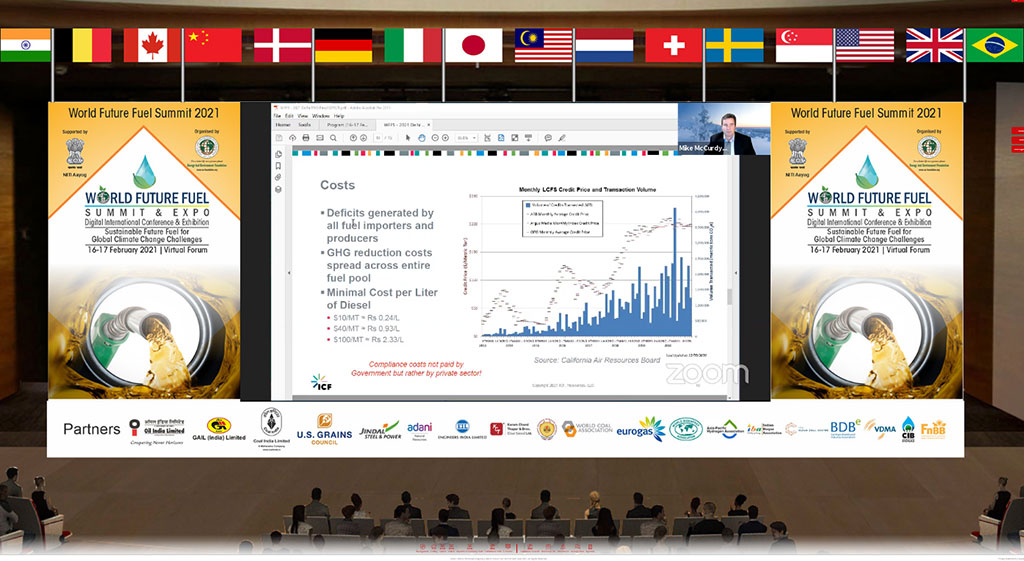The height and width of the screenshot is (561, 1024).
Task: Switch to the Program document tab
Action: 347,125
